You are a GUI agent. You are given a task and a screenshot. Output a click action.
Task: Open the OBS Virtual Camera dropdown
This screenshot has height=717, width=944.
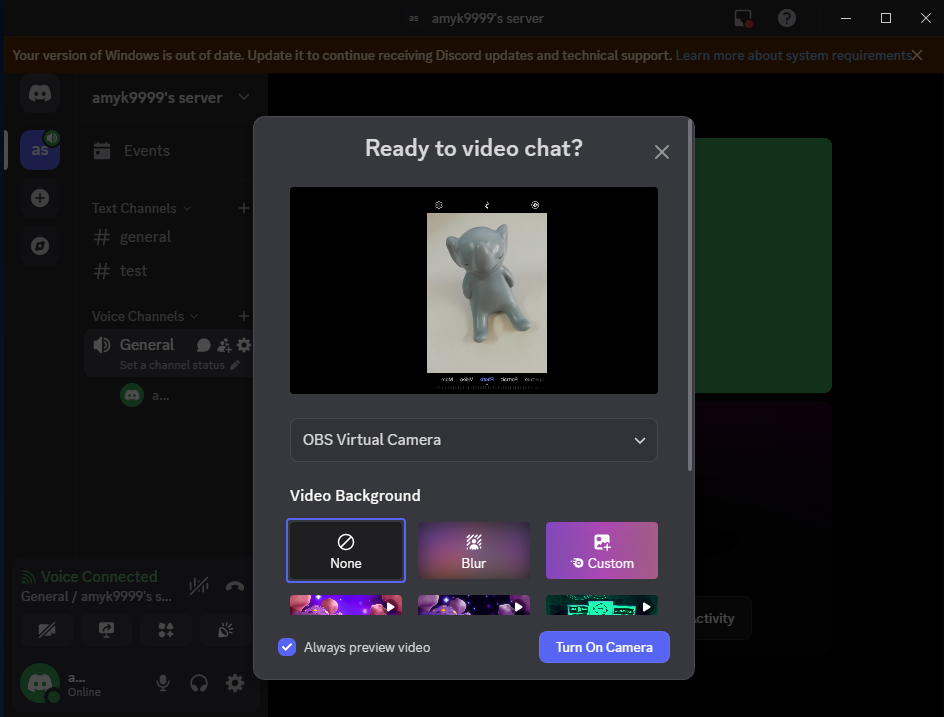pos(473,440)
